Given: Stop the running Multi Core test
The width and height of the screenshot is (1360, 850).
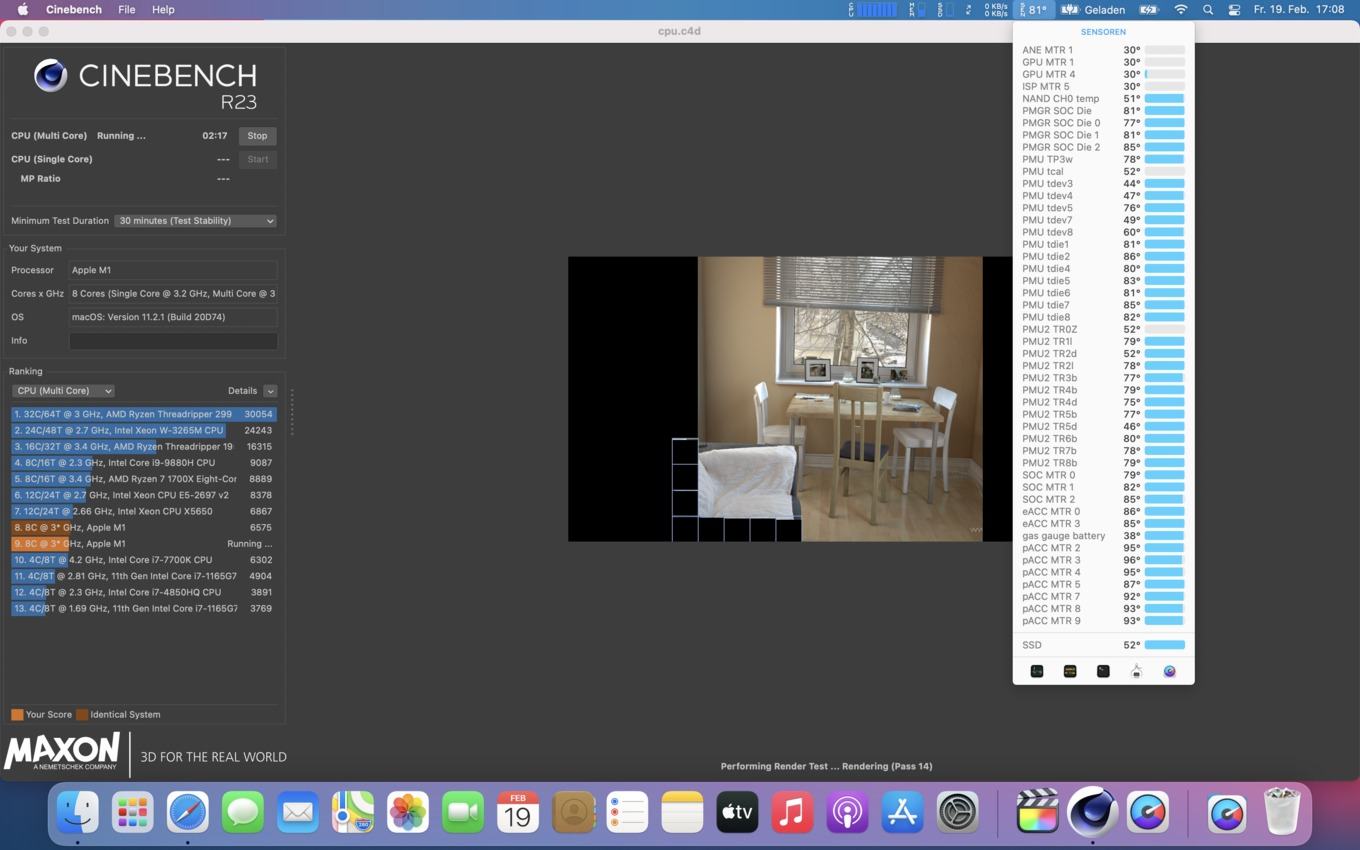Looking at the screenshot, I should pyautogui.click(x=257, y=136).
